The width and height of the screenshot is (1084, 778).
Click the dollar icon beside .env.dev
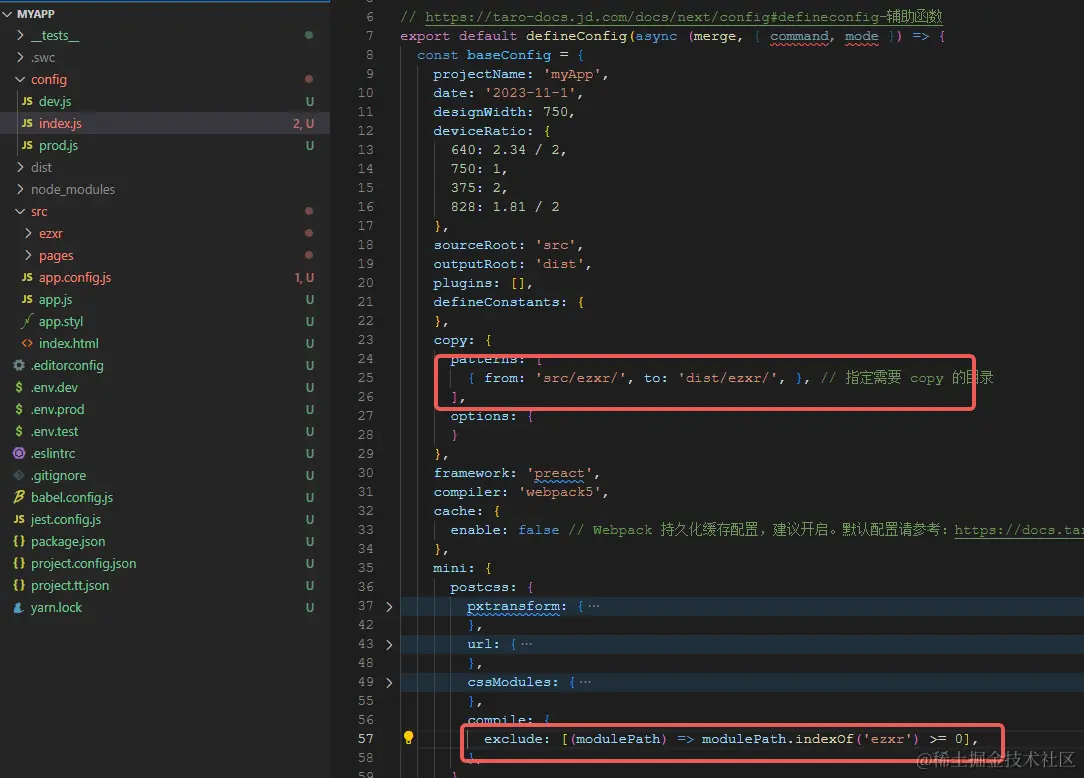point(19,387)
